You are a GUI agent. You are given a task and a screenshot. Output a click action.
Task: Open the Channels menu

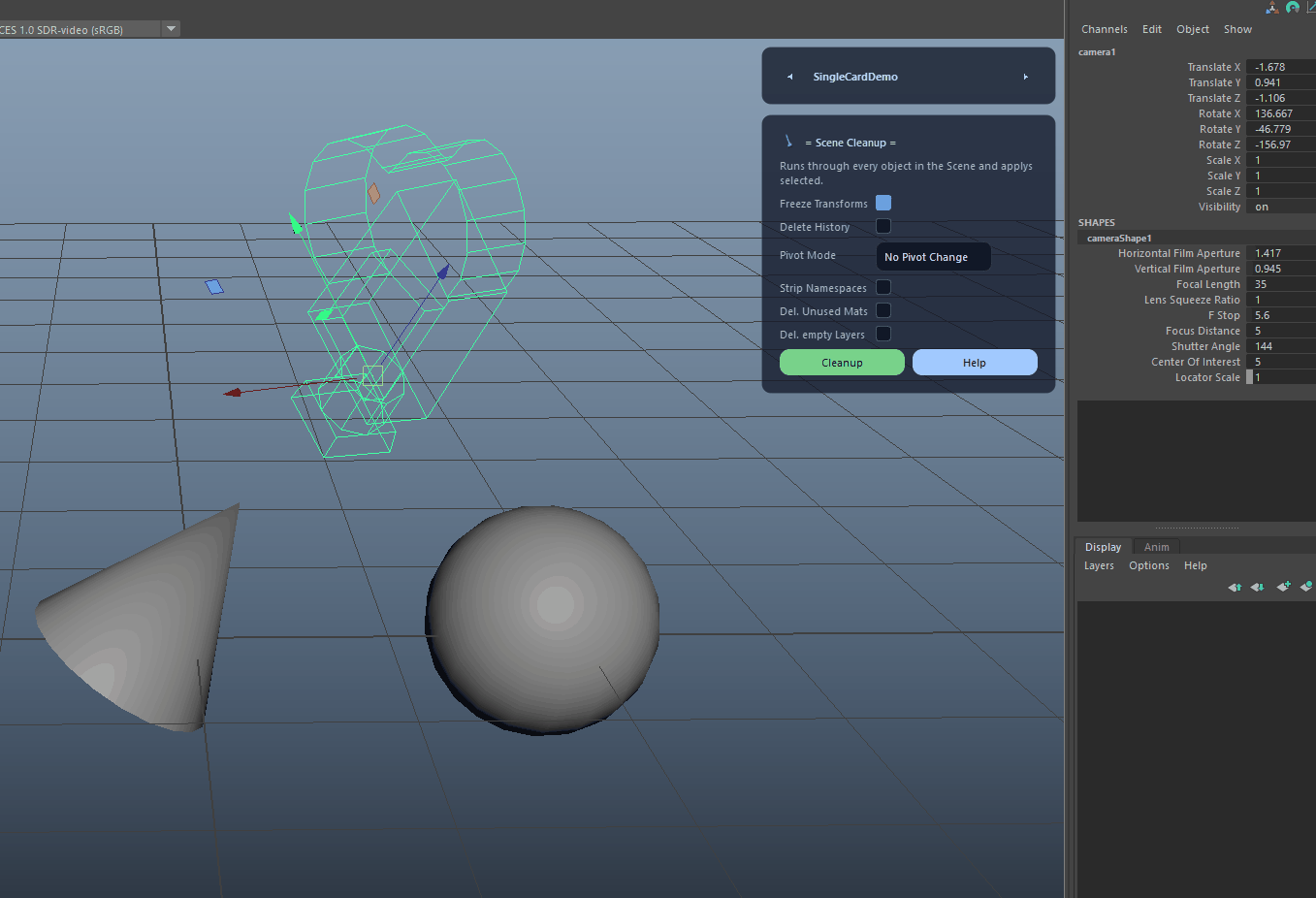1105,29
